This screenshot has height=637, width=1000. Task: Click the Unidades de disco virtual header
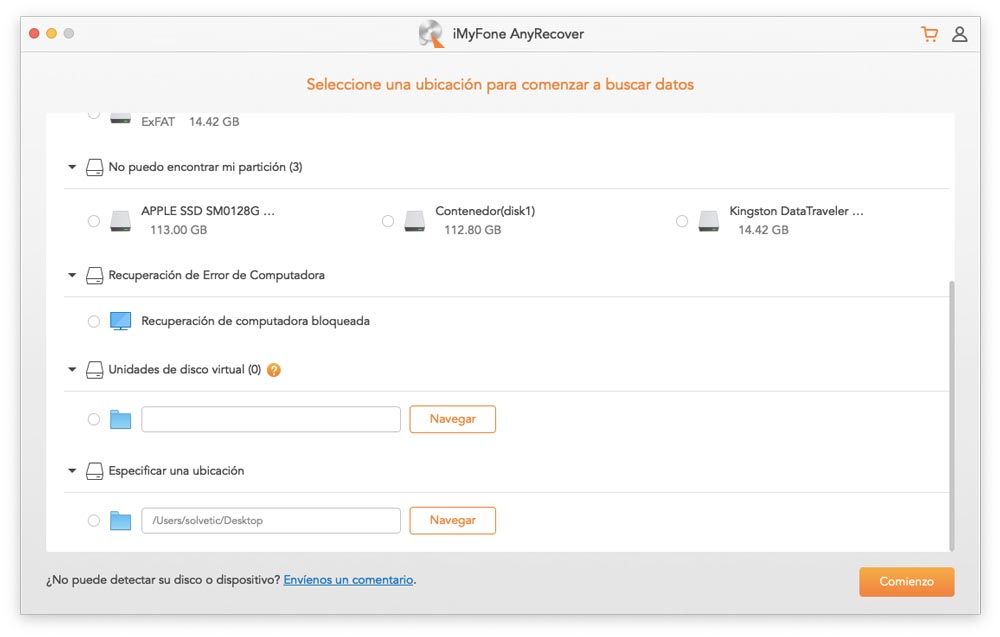tap(184, 370)
